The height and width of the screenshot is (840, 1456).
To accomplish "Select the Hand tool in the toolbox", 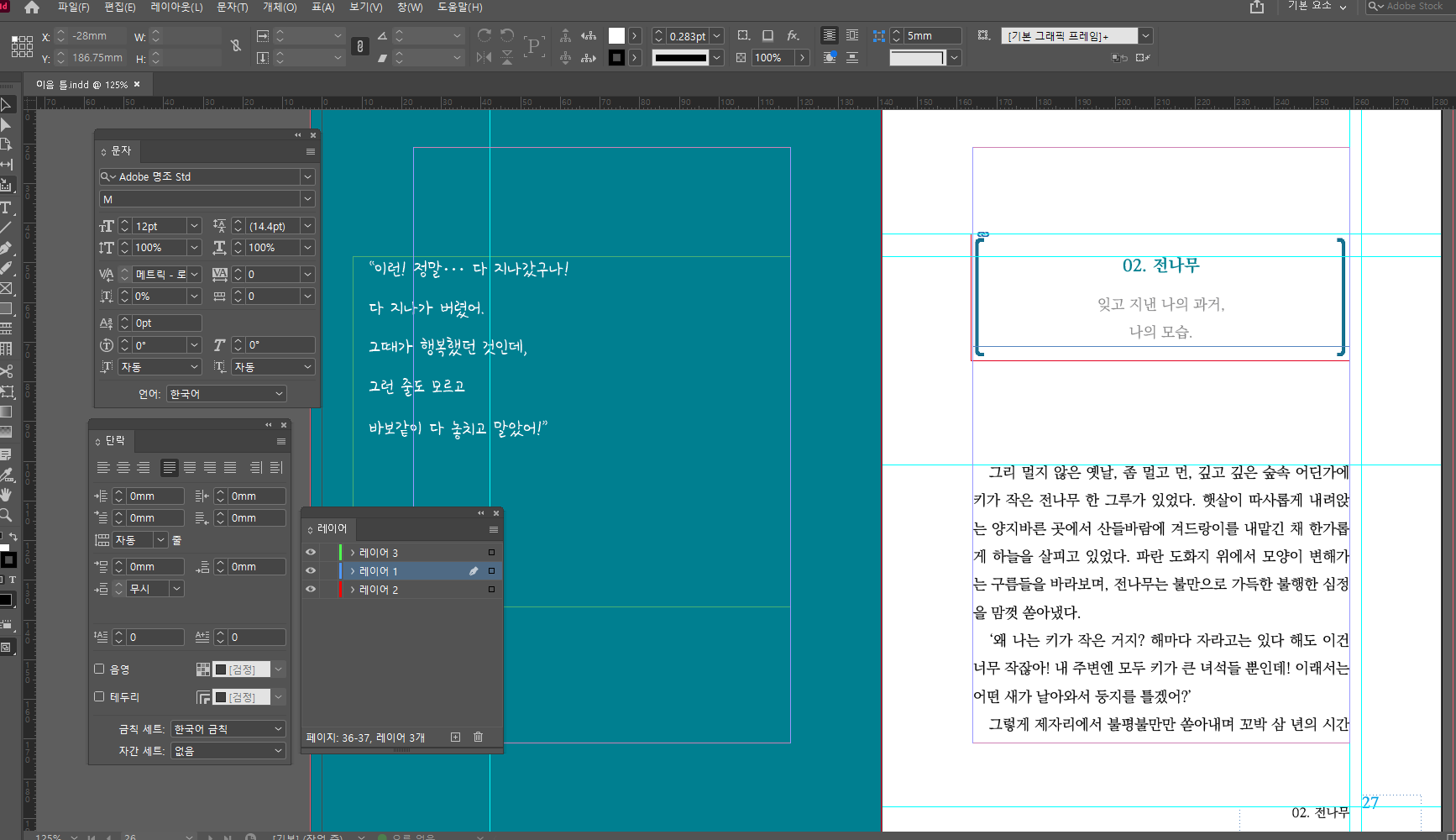I will (6, 495).
